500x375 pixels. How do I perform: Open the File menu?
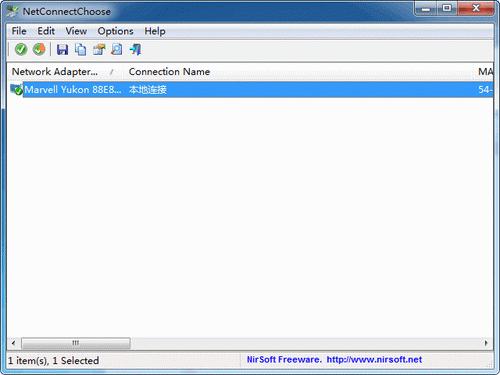coord(19,31)
